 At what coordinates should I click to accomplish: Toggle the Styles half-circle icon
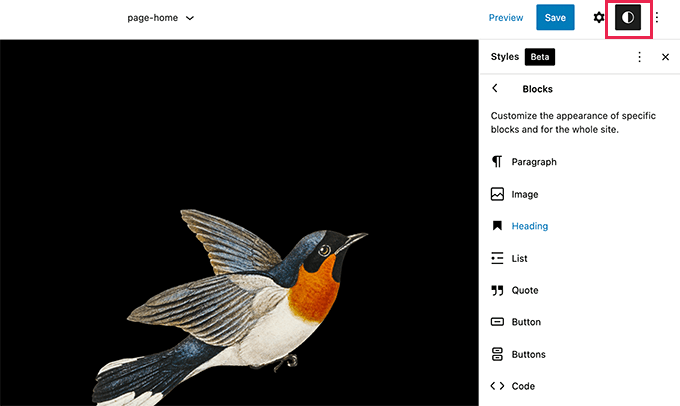(x=627, y=18)
